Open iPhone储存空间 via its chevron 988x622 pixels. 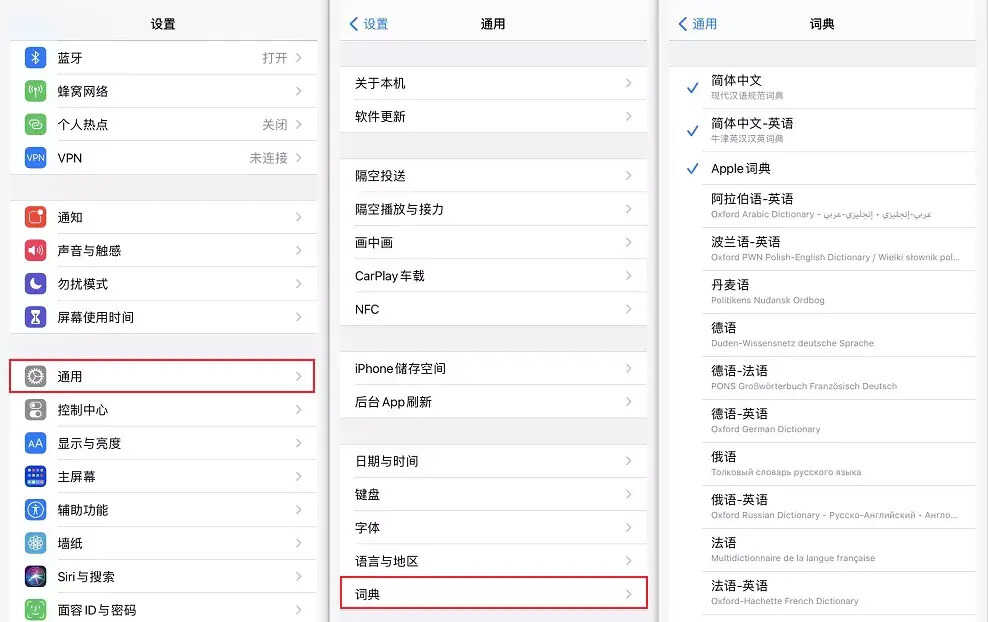[628, 369]
